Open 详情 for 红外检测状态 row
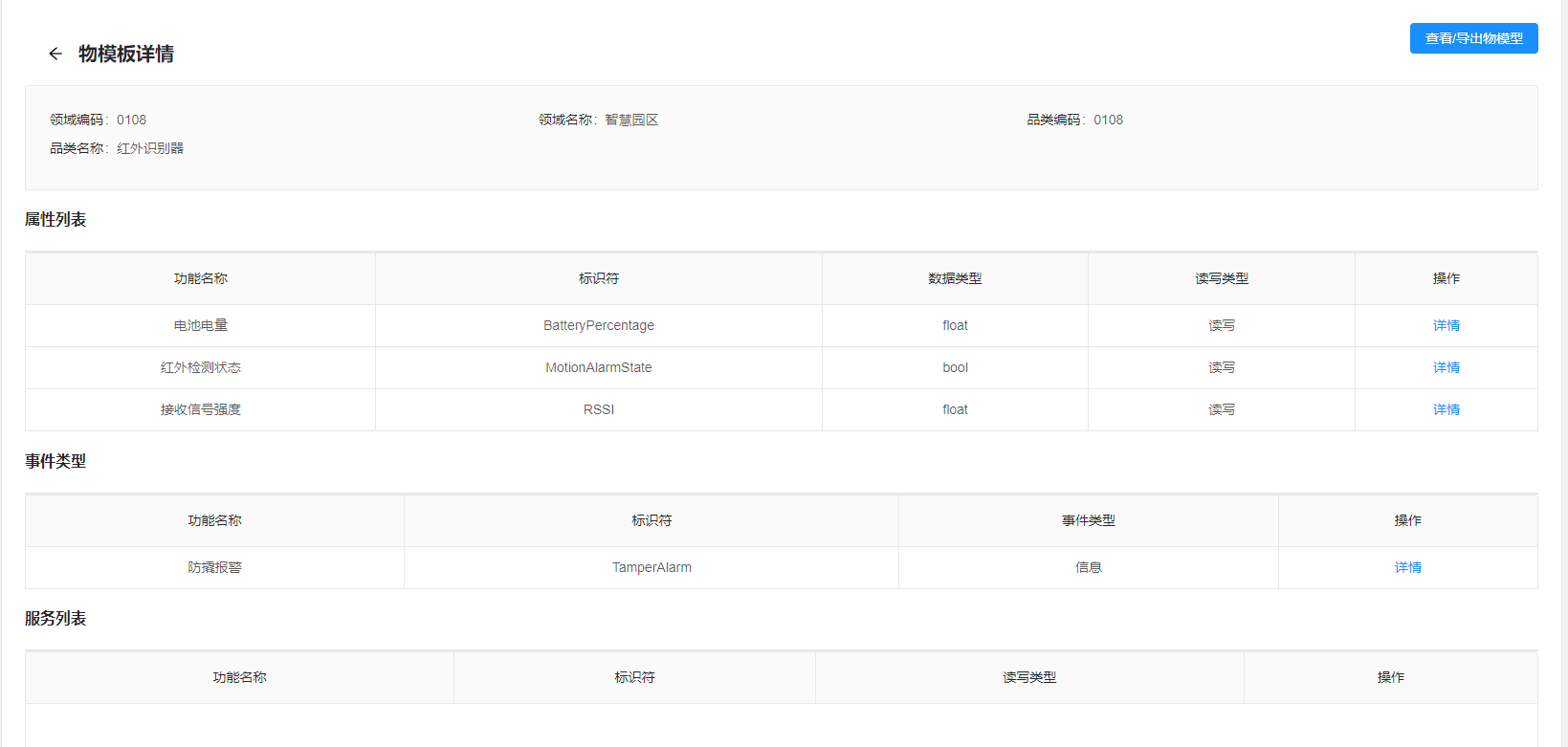The height and width of the screenshot is (747, 1568). pos(1446,367)
